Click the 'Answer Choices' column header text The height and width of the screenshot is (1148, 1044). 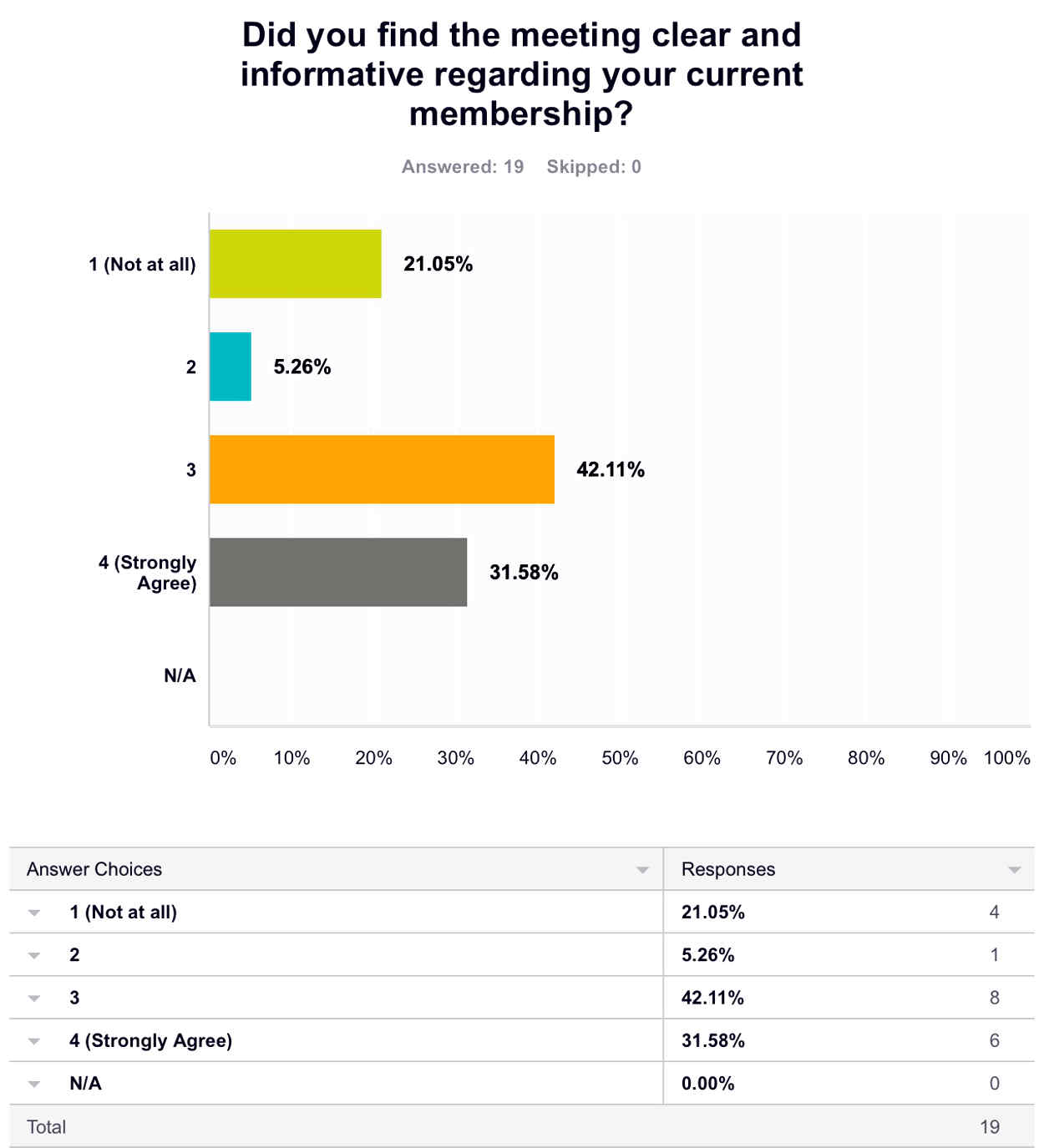(x=94, y=869)
